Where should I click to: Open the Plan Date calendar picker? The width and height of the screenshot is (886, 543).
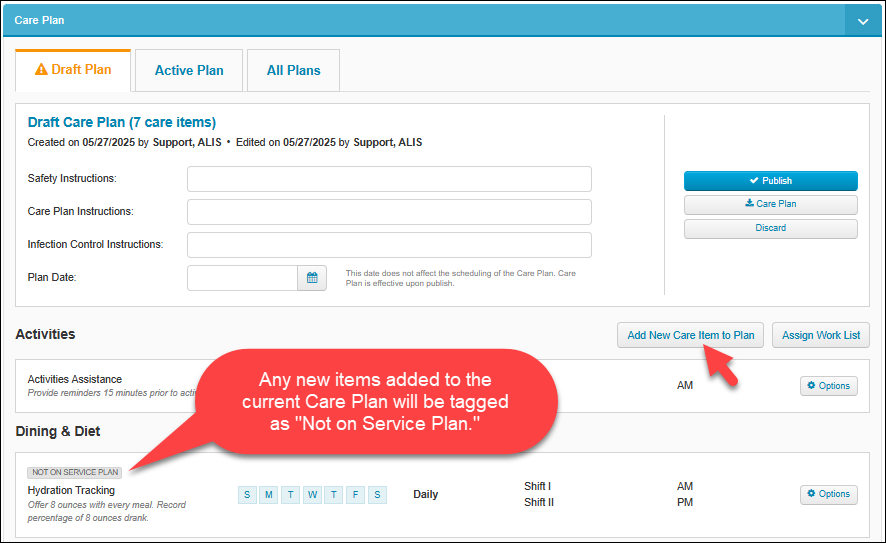click(x=312, y=278)
